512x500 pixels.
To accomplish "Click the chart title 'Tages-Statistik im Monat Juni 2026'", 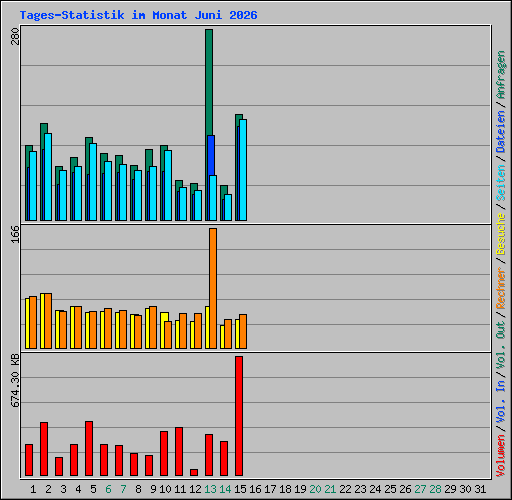I will [138, 15].
